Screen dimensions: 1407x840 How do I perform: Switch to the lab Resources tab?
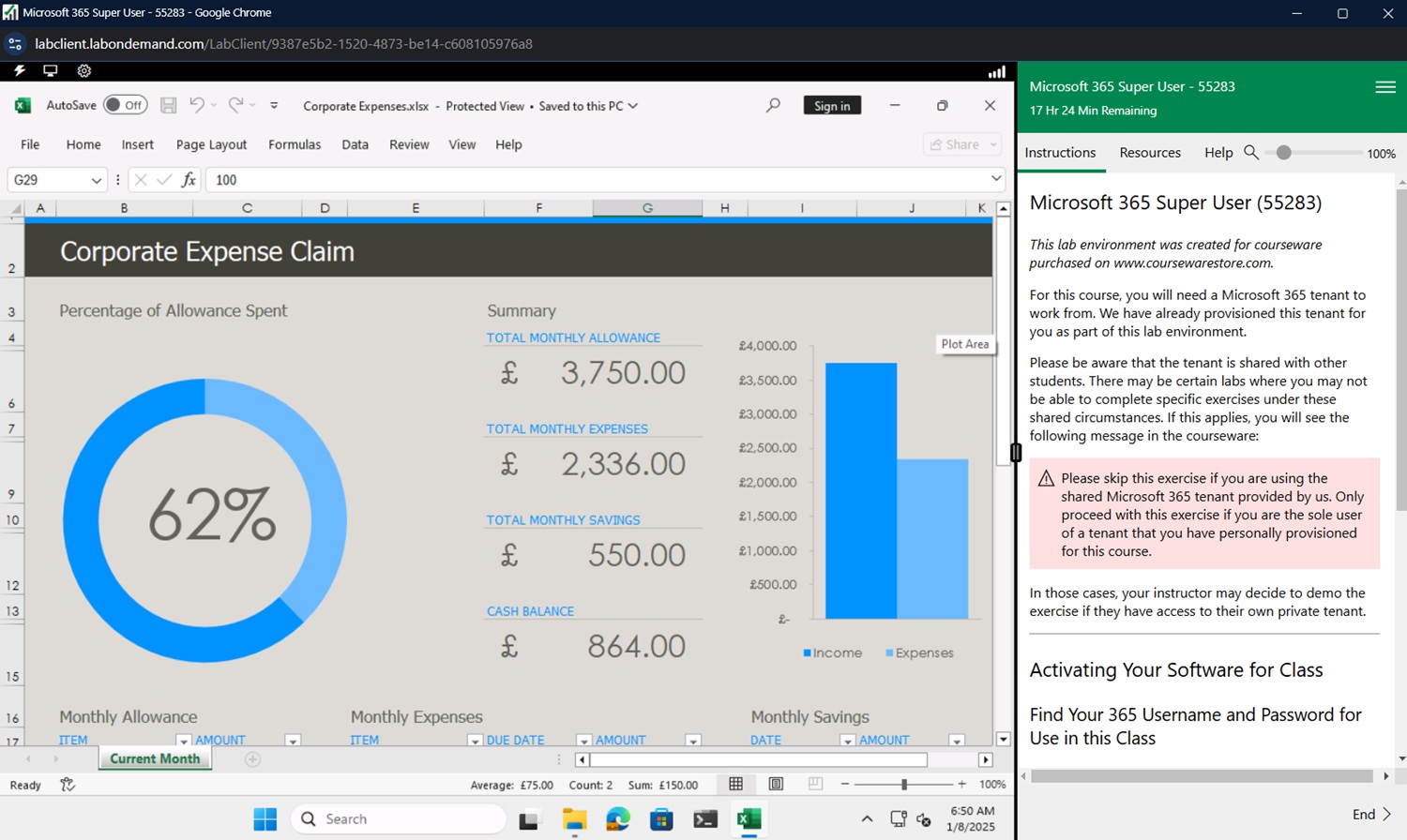(1150, 152)
